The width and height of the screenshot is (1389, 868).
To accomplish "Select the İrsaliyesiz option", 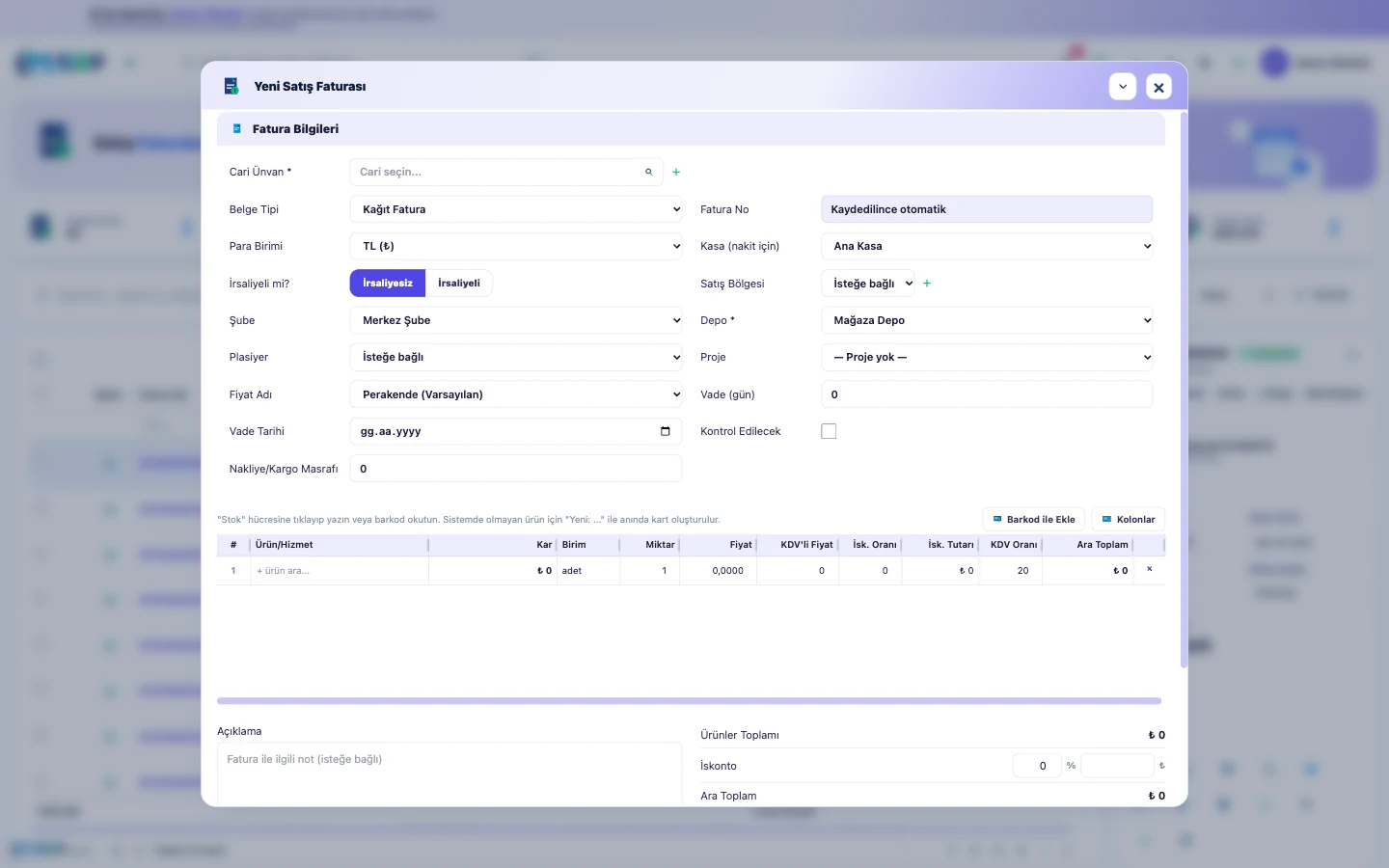I will [x=388, y=284].
